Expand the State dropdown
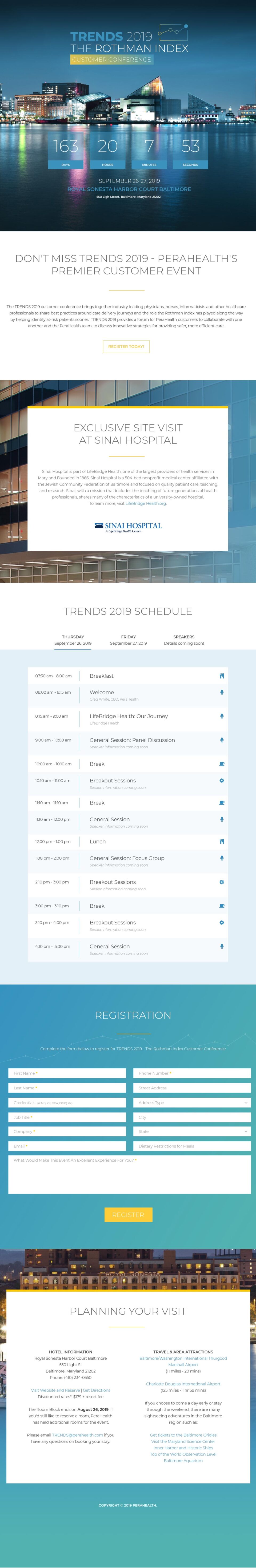The image size is (256, 1568). click(x=192, y=1131)
